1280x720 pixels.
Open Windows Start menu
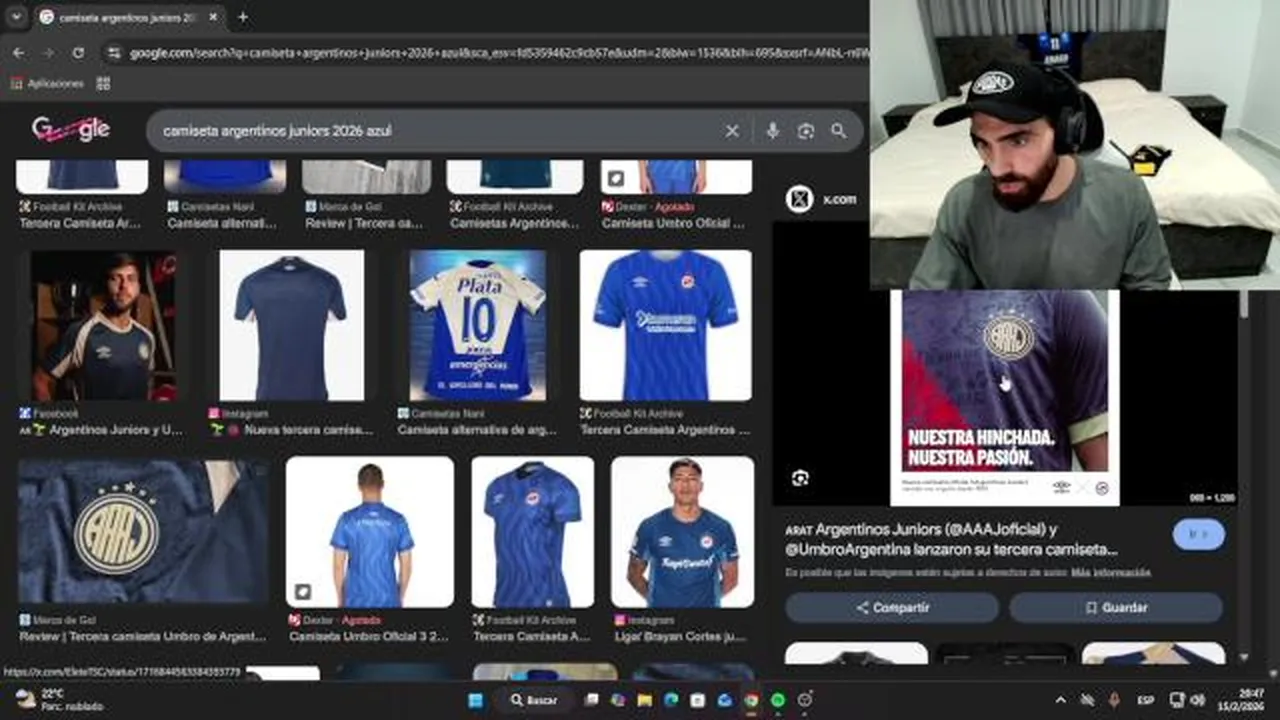point(476,700)
